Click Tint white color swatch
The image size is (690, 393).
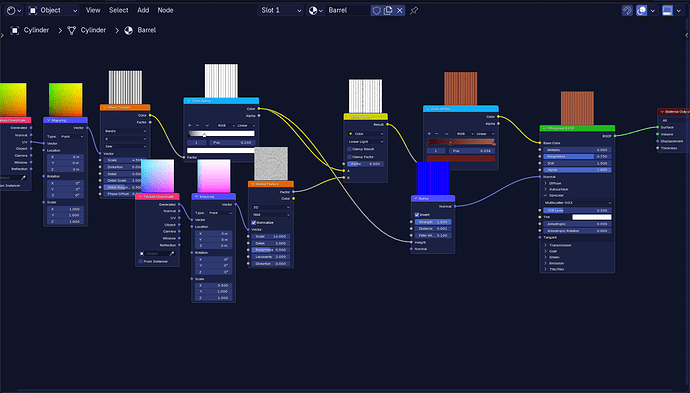pos(591,217)
